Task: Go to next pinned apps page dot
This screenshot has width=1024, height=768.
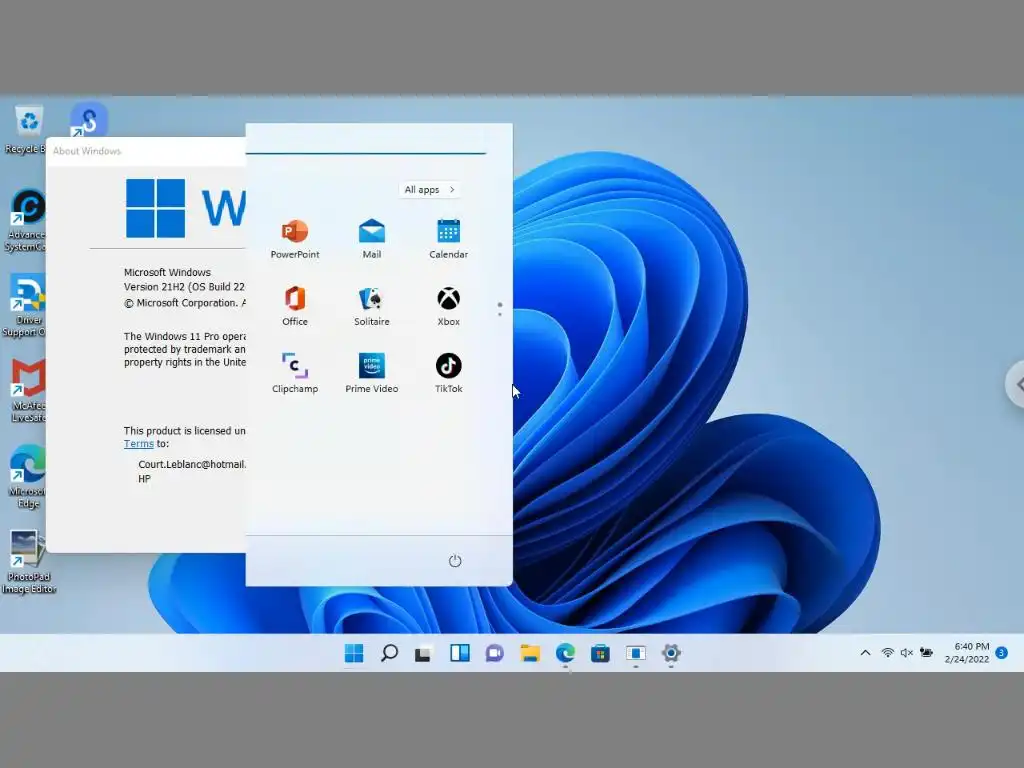Action: [500, 314]
